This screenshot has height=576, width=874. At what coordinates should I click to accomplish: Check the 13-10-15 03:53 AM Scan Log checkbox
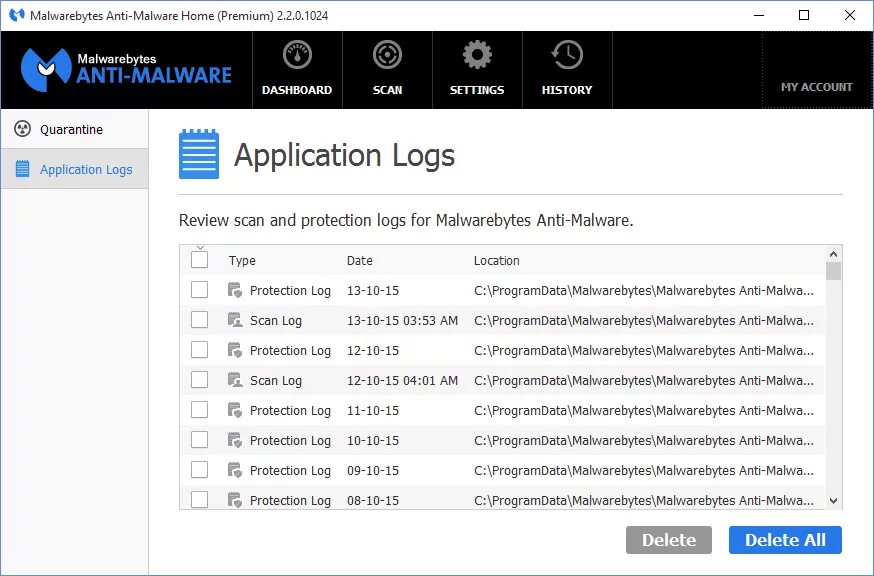click(x=200, y=320)
